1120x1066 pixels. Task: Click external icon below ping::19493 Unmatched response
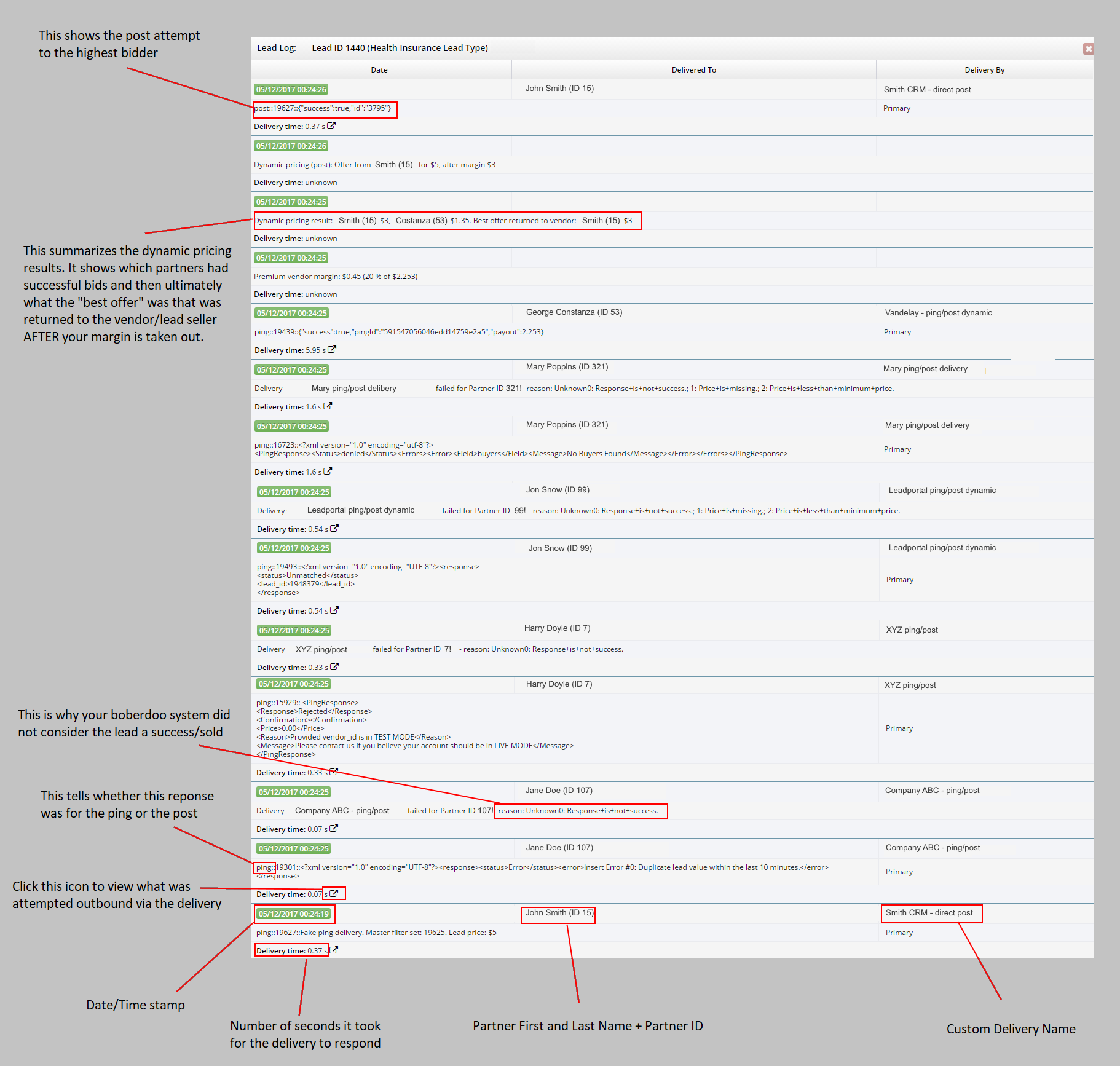[x=334, y=610]
